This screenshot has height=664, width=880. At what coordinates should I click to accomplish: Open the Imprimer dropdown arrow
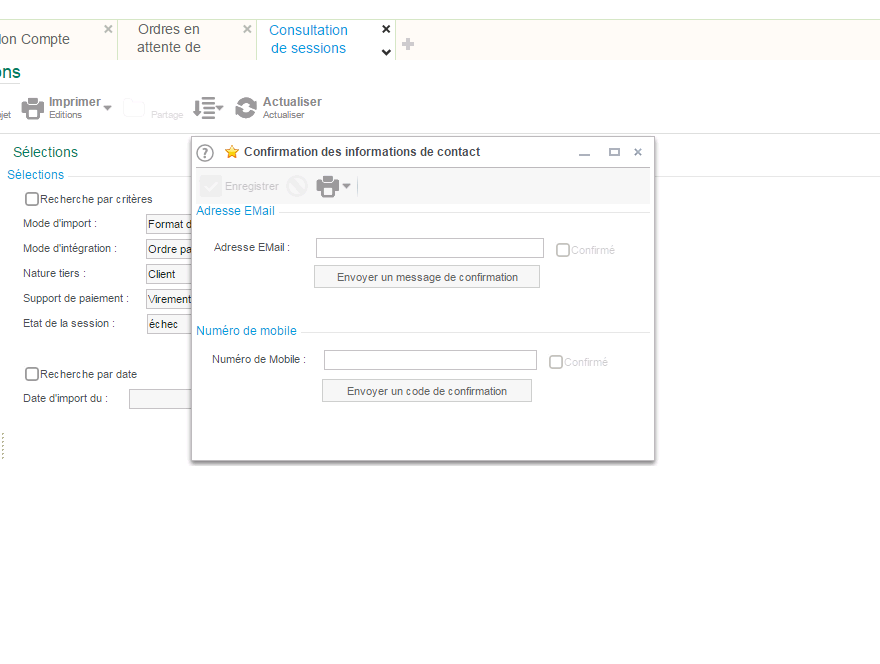click(x=108, y=107)
